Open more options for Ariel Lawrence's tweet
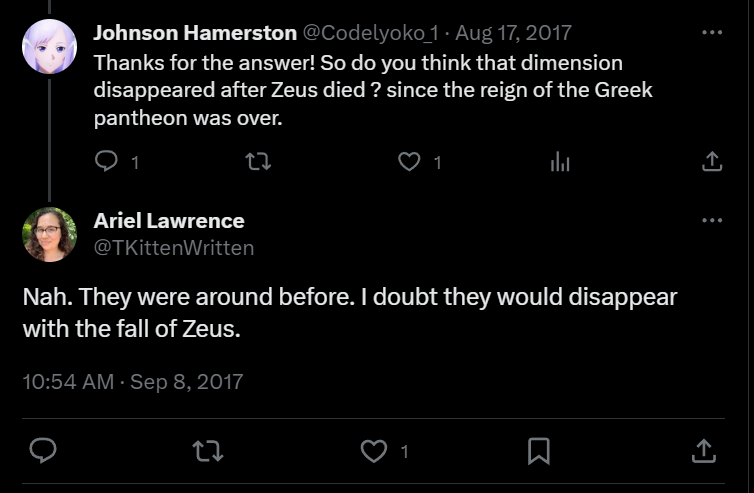This screenshot has height=493, width=754. 711,220
